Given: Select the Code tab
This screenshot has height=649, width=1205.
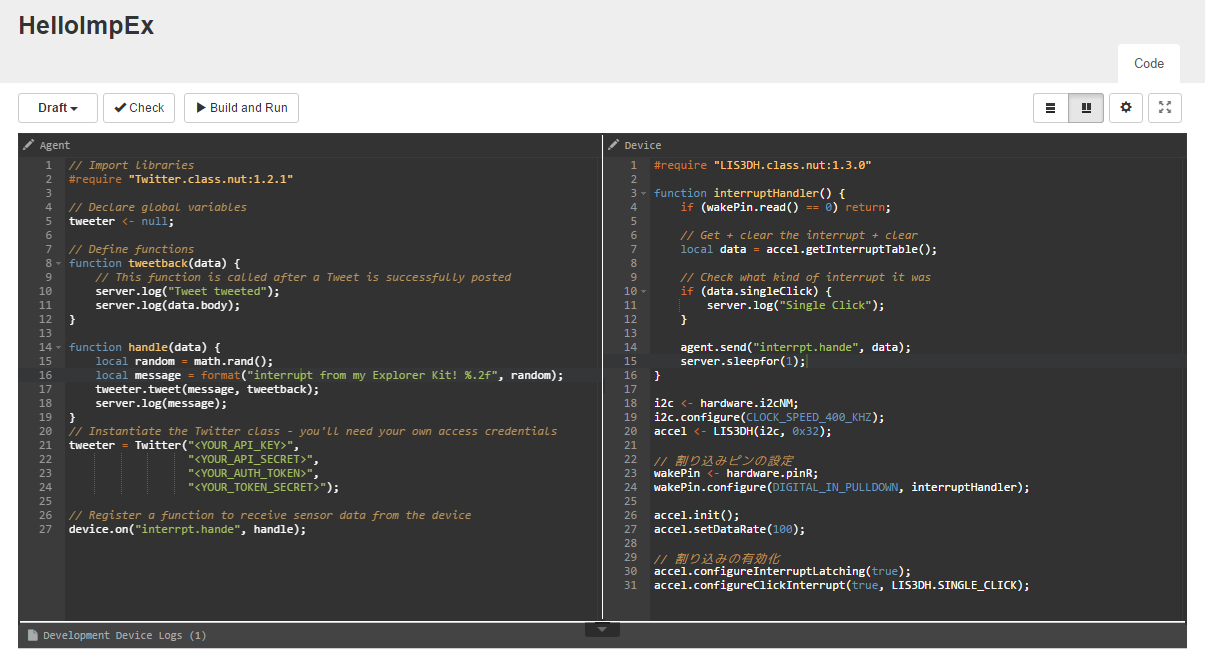Looking at the screenshot, I should (x=1148, y=63).
